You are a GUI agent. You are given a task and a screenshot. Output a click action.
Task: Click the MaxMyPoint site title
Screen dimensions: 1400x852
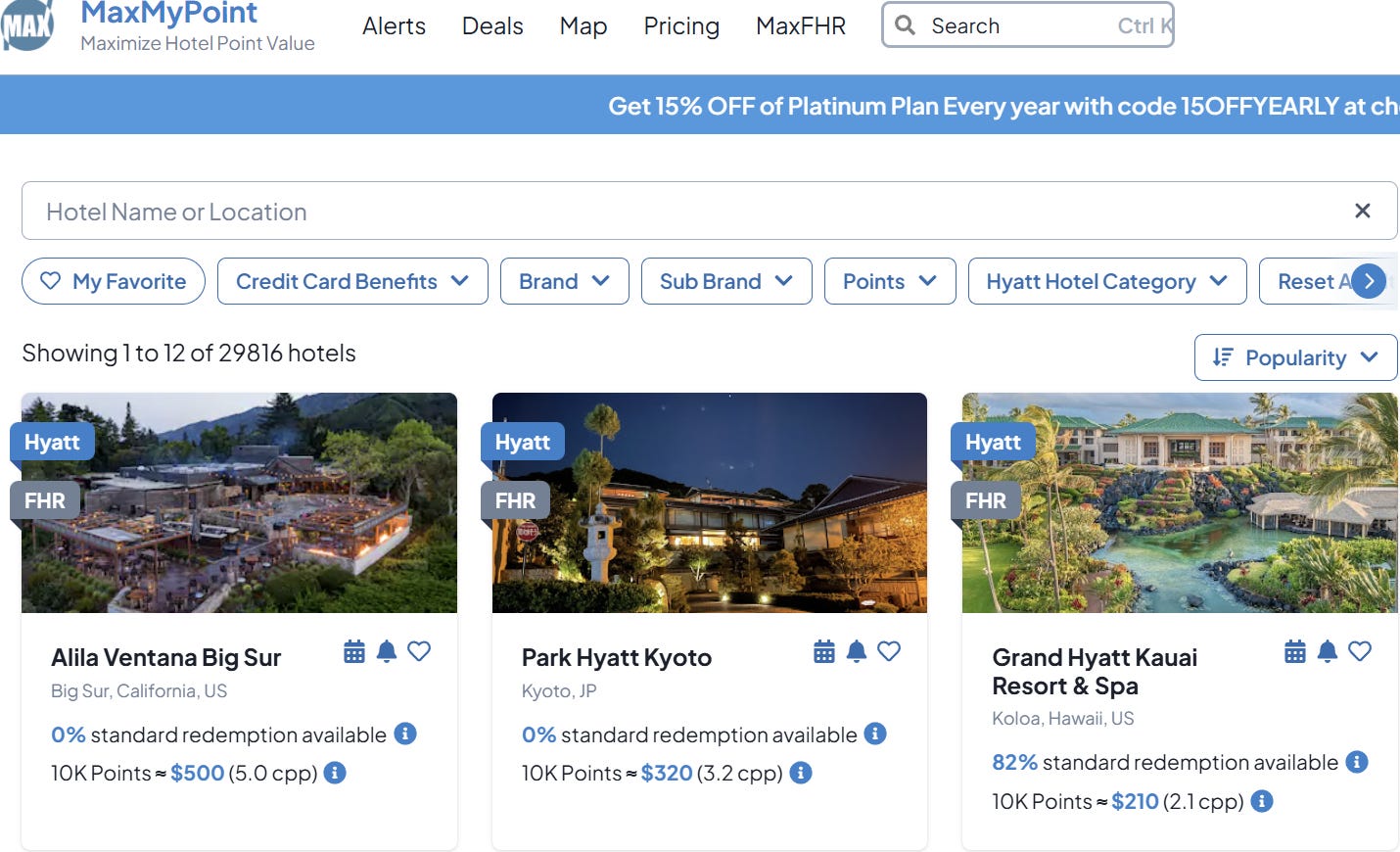click(169, 13)
